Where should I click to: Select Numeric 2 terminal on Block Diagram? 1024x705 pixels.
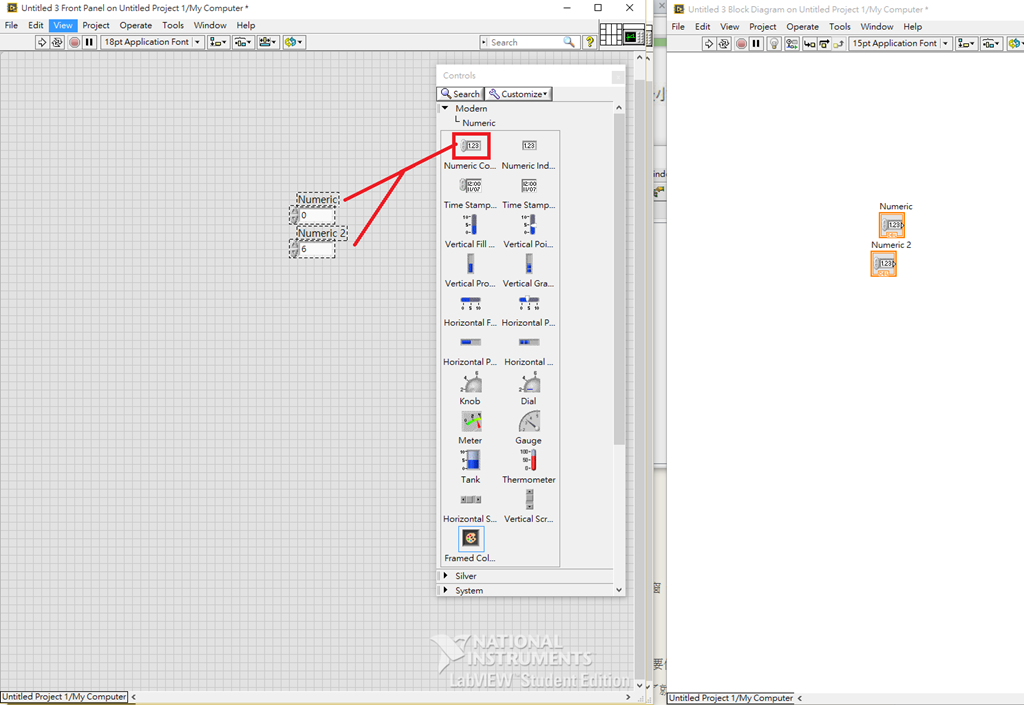[884, 264]
